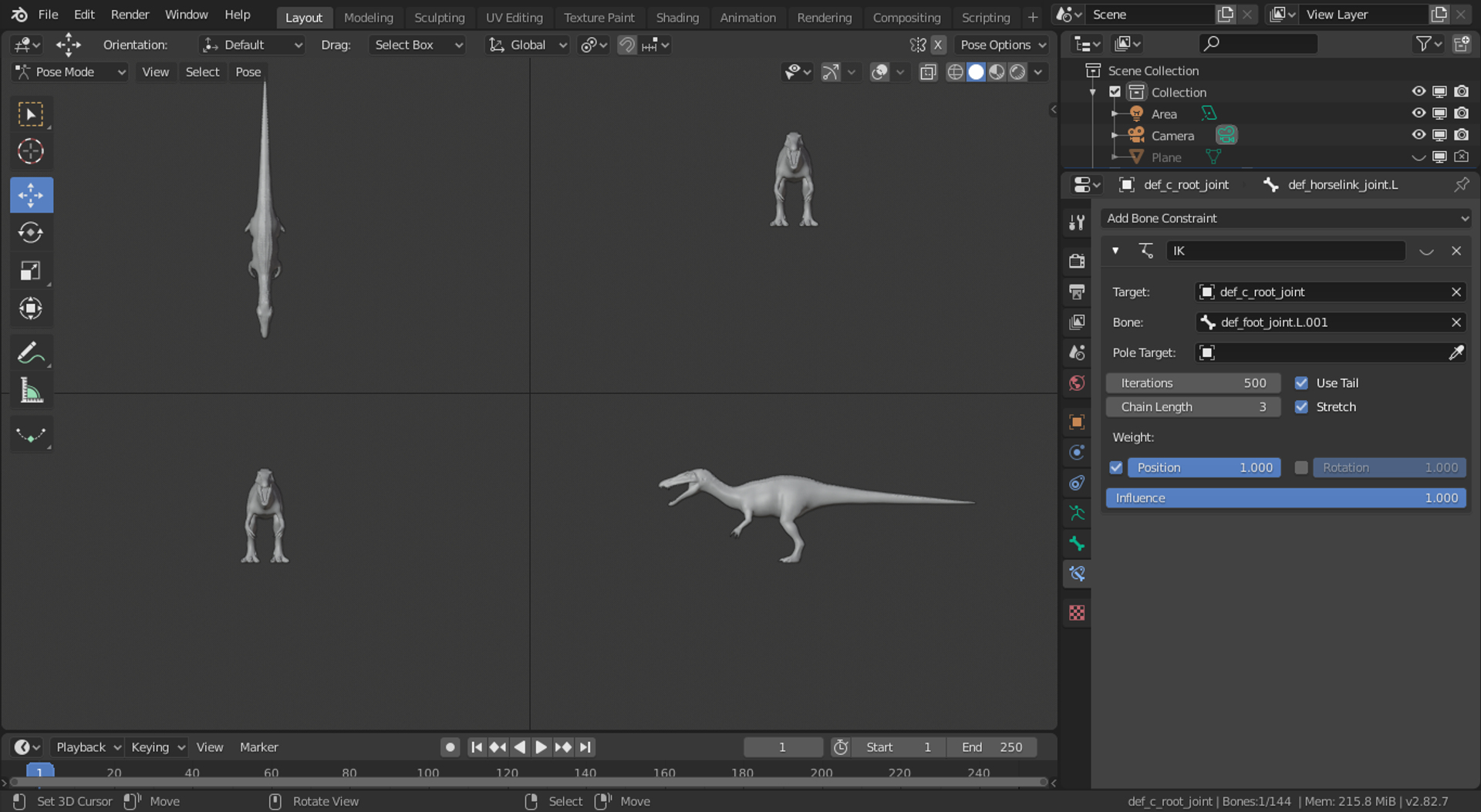Screen dimensions: 1481x812
Task: Click the outliner search field
Action: coord(1258,44)
